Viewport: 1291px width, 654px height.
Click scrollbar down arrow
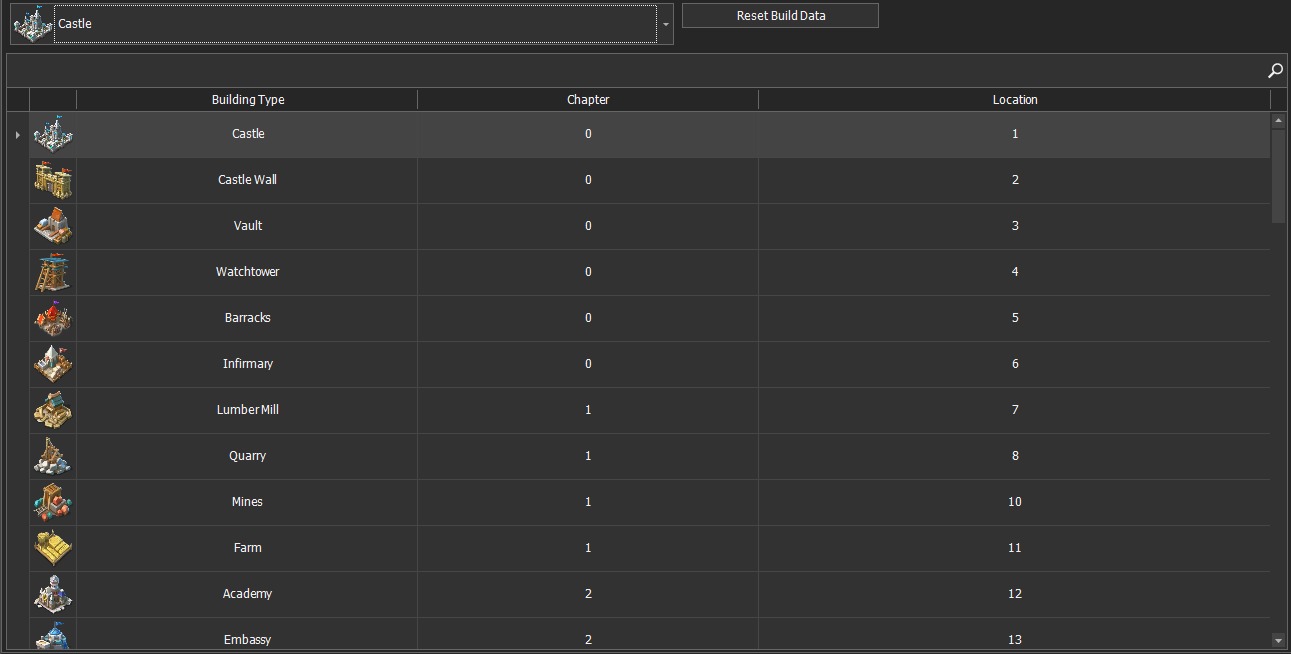click(1278, 640)
